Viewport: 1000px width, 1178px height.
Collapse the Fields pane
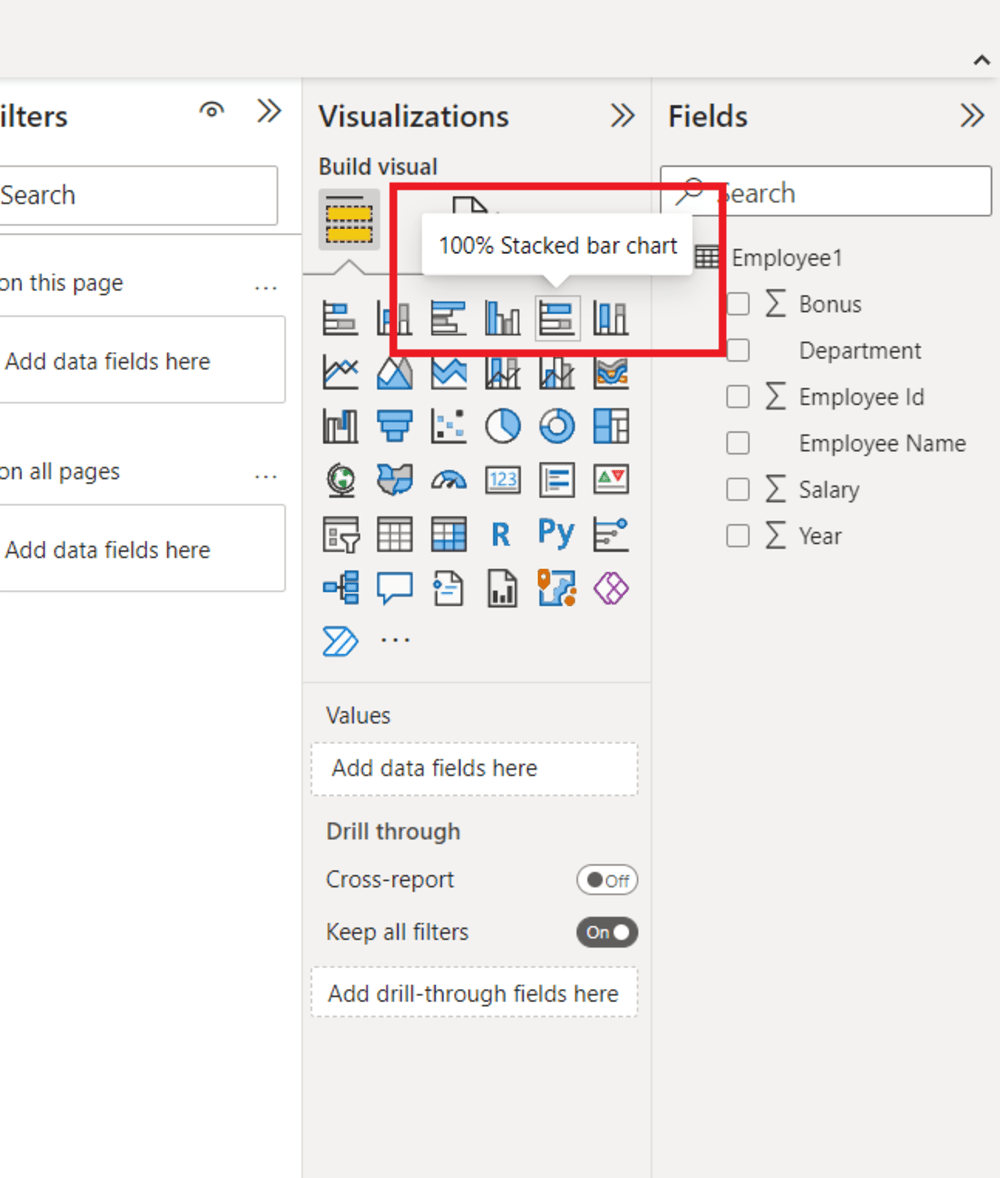[972, 116]
